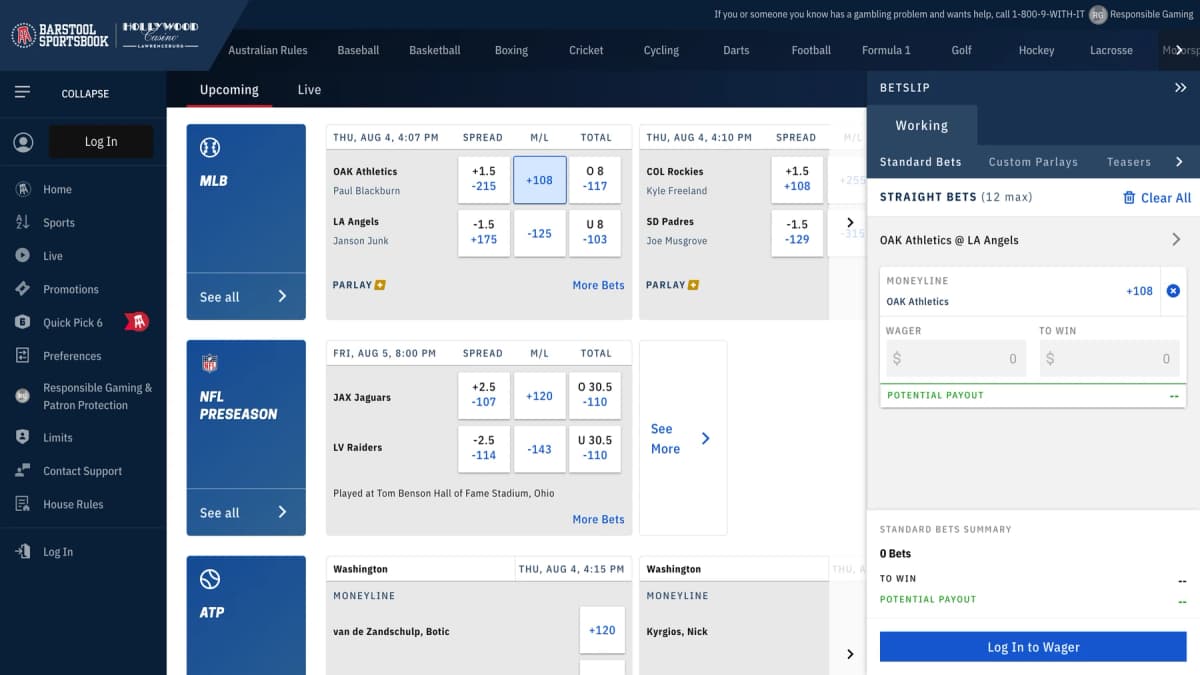The image size is (1200, 675).
Task: Click the NFL shield logo icon
Action: (210, 363)
